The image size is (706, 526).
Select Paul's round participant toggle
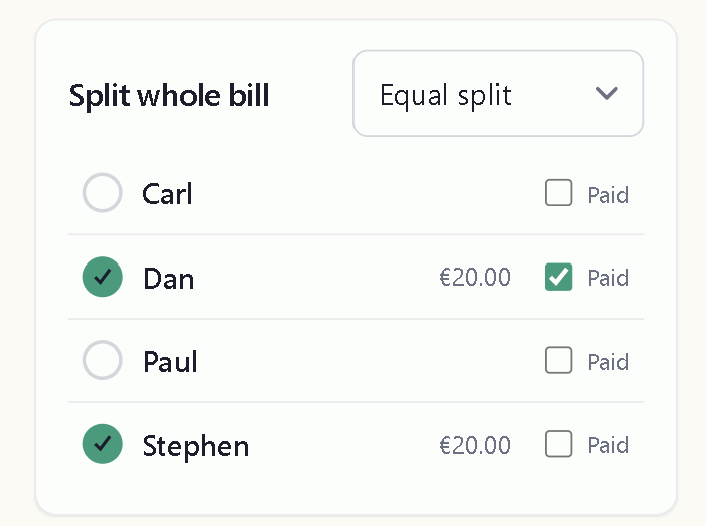pyautogui.click(x=103, y=360)
